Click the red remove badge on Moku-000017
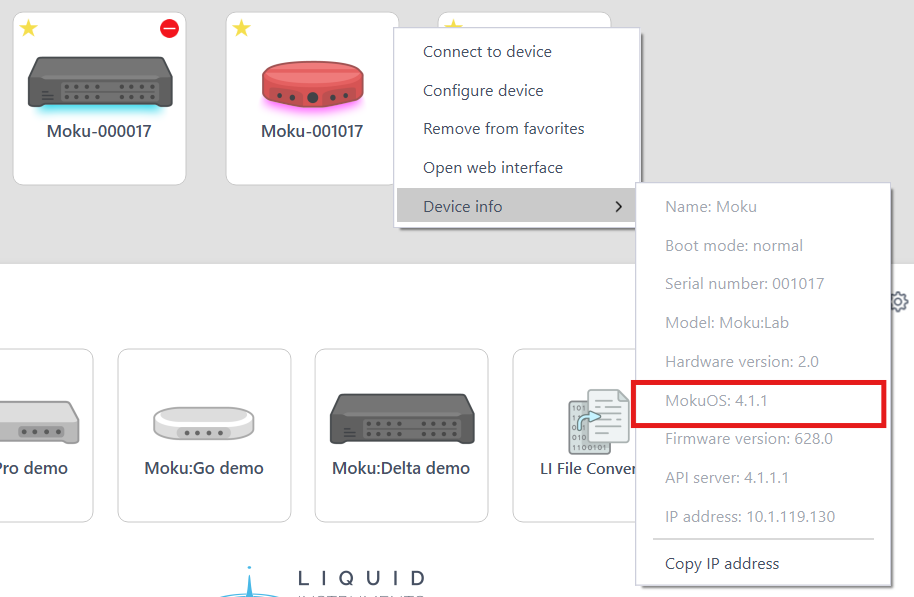The width and height of the screenshot is (914, 597). pyautogui.click(x=169, y=29)
